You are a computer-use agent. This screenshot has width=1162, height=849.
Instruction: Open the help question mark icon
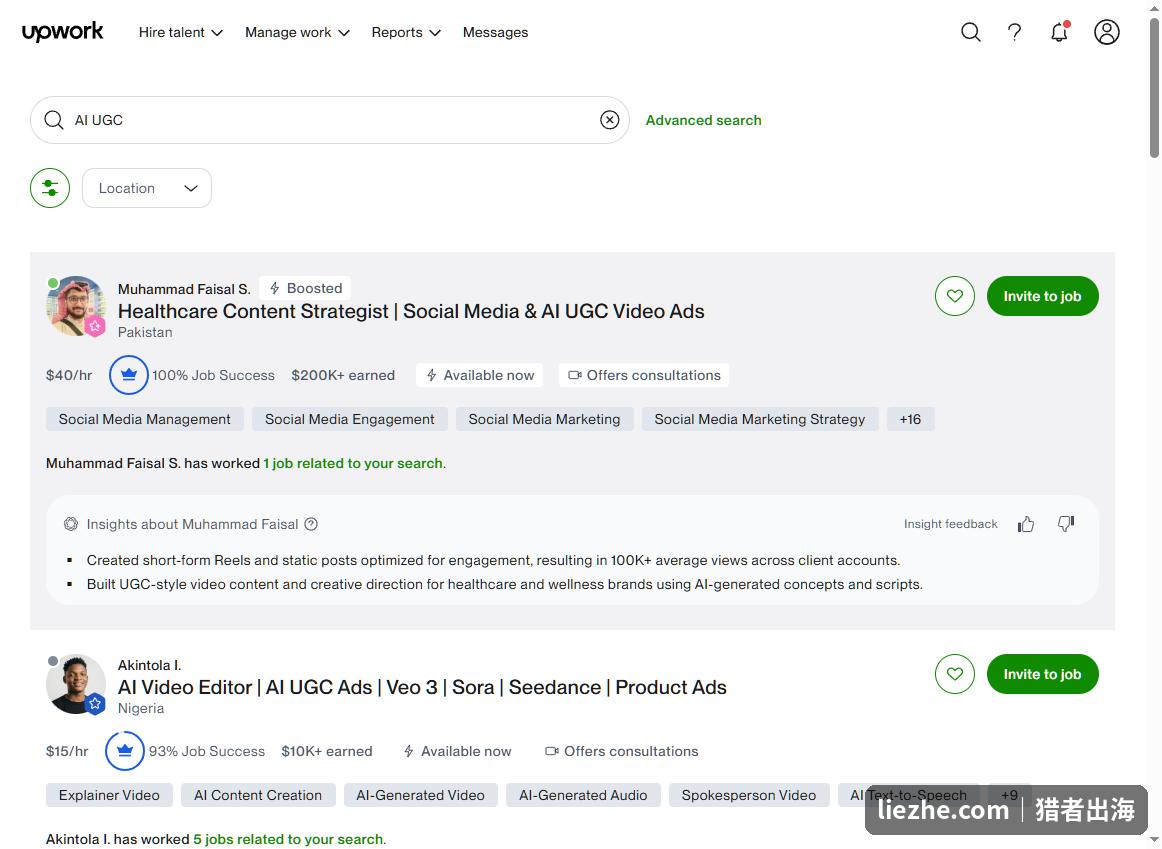click(x=1015, y=32)
